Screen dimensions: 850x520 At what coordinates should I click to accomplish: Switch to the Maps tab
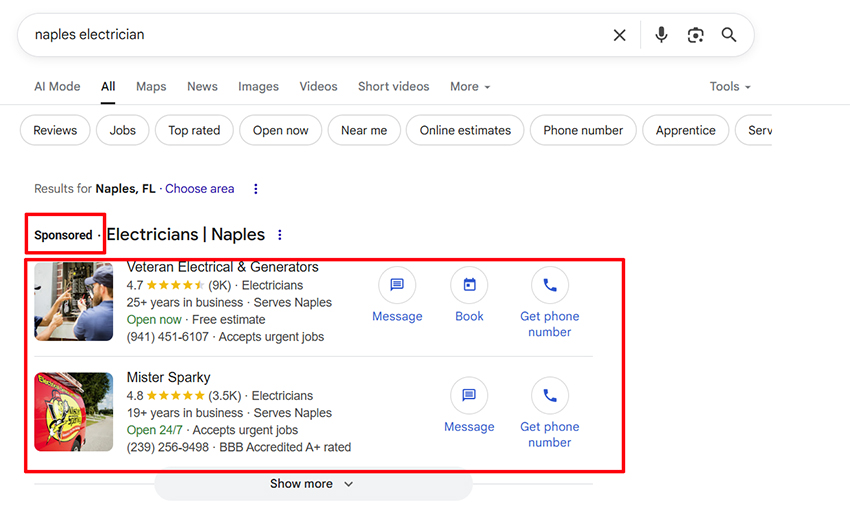(x=151, y=87)
